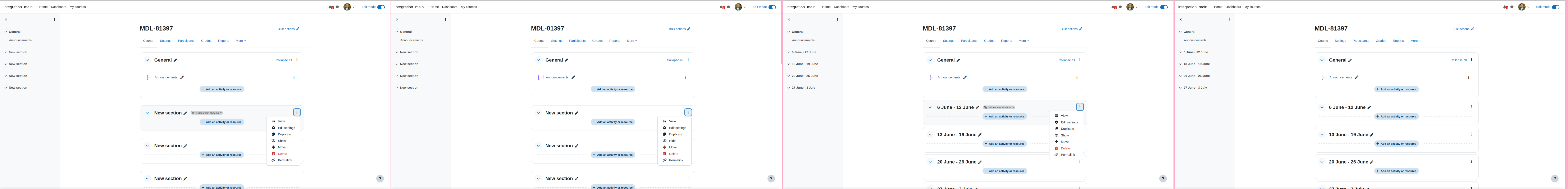Screen dimensions: 1568x189
Task: Toggle Edit mode switch in first panel
Action: [x=381, y=7]
